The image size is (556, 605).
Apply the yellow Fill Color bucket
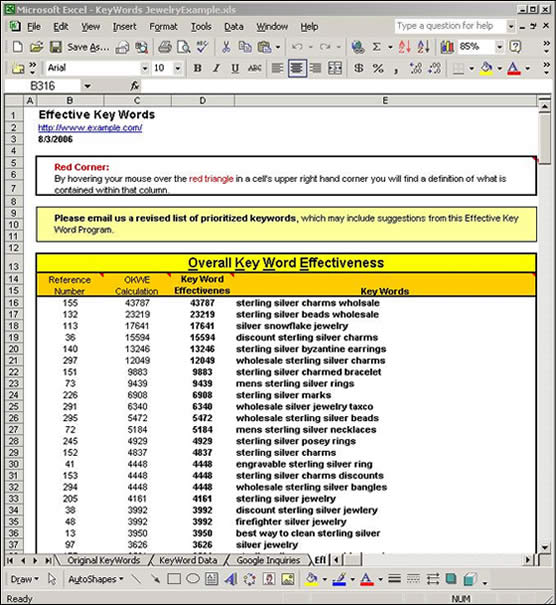click(487, 68)
